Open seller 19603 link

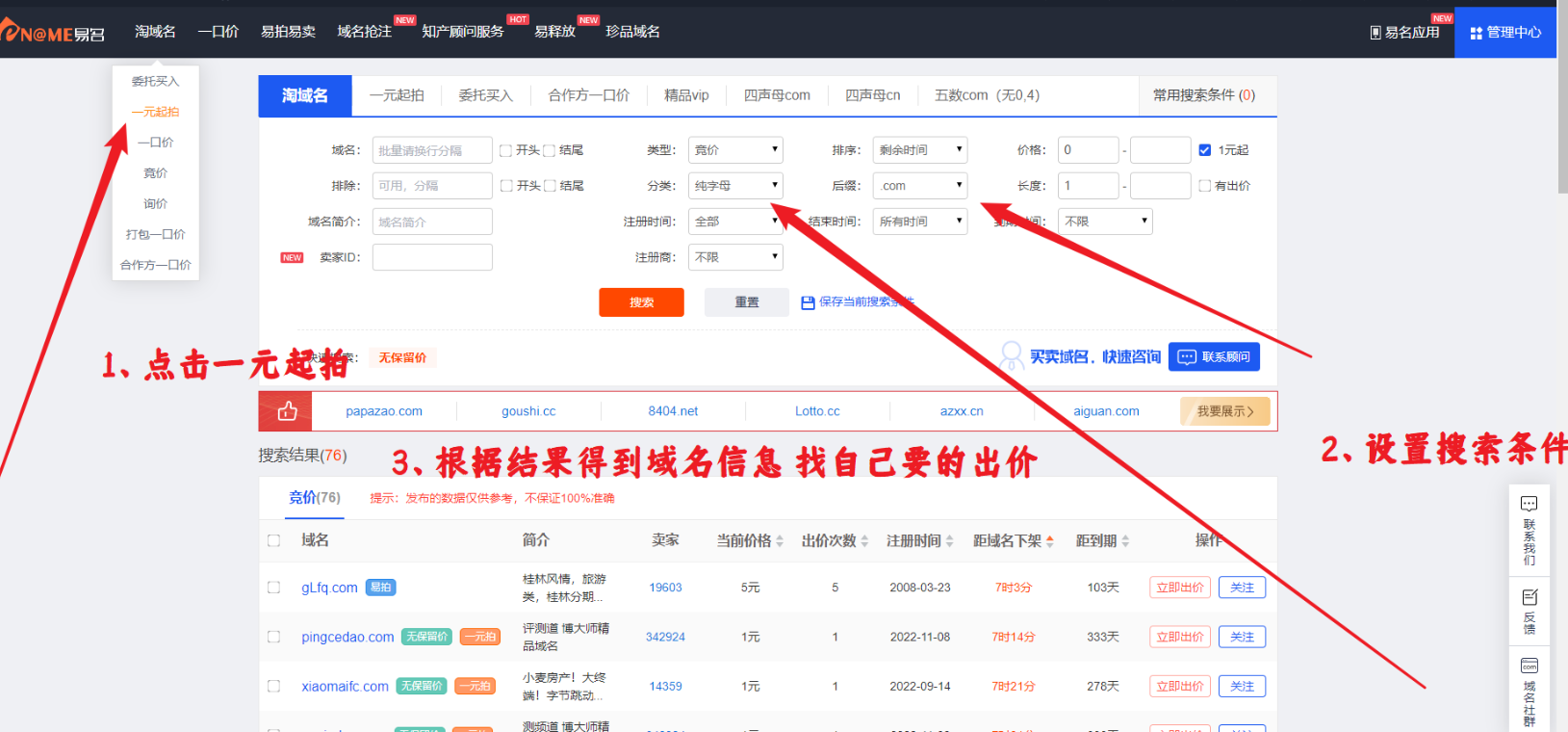[665, 588]
